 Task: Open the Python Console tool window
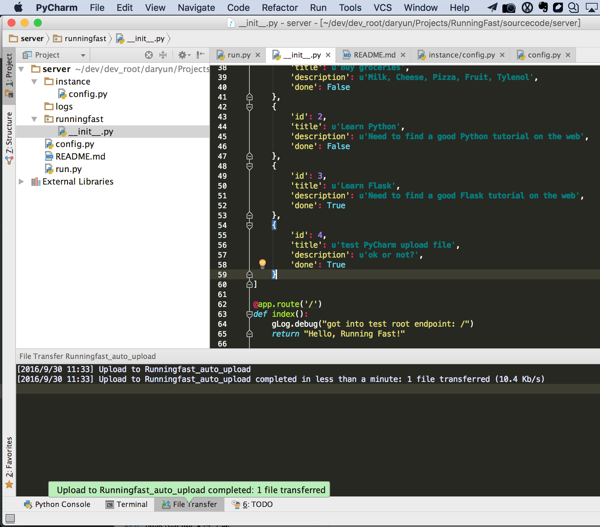57,505
